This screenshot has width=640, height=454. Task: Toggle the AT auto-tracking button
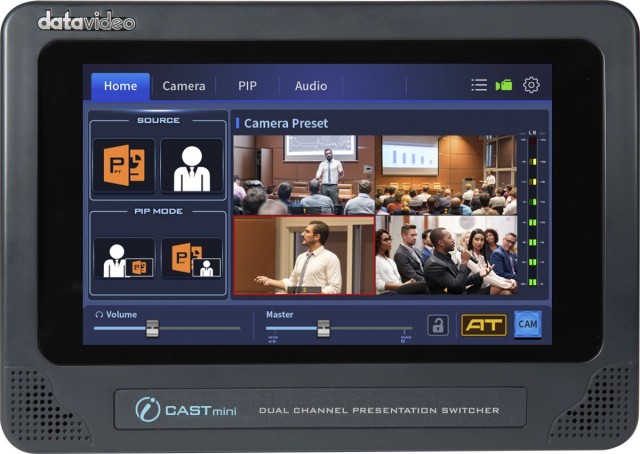(483, 325)
